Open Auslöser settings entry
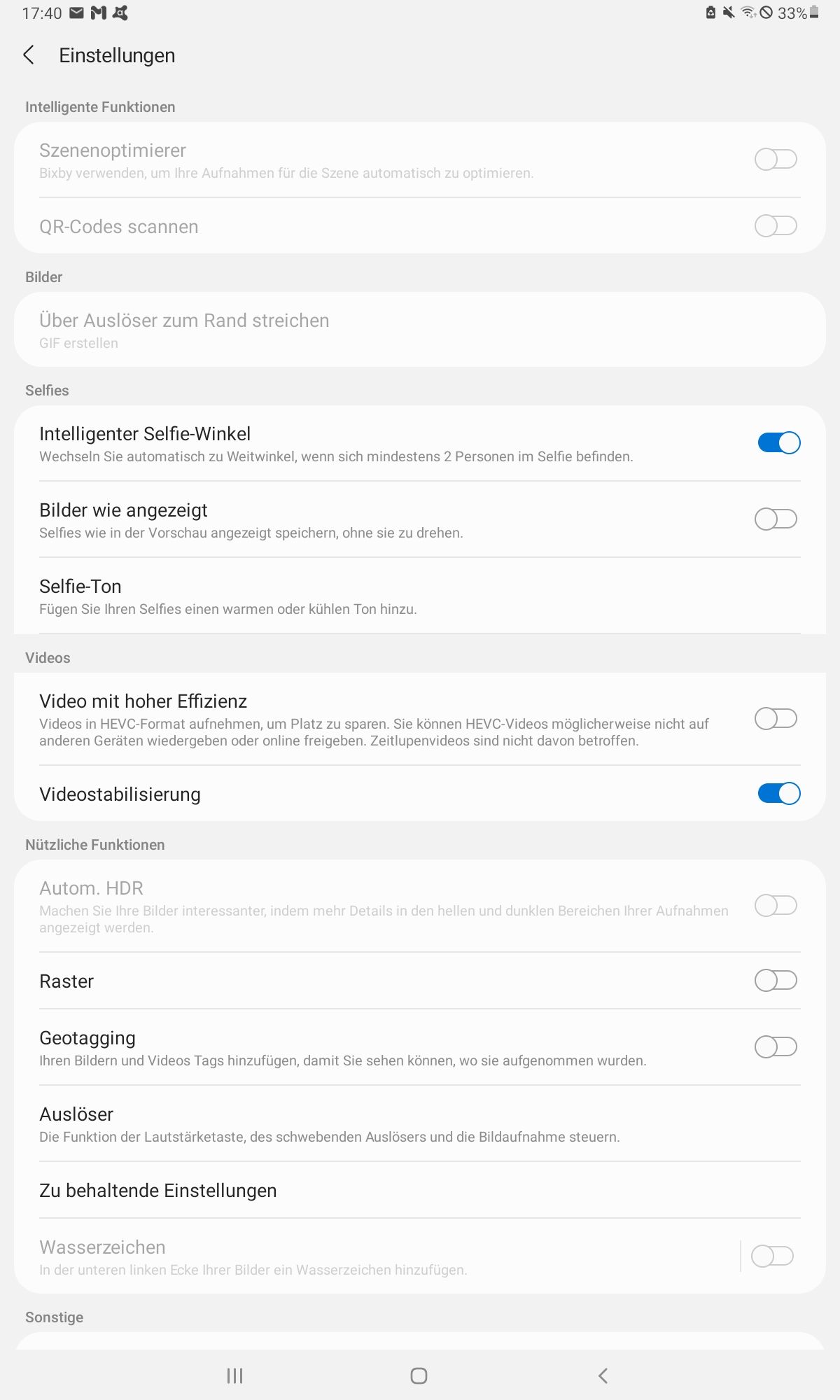The height and width of the screenshot is (1400, 840). point(420,1123)
